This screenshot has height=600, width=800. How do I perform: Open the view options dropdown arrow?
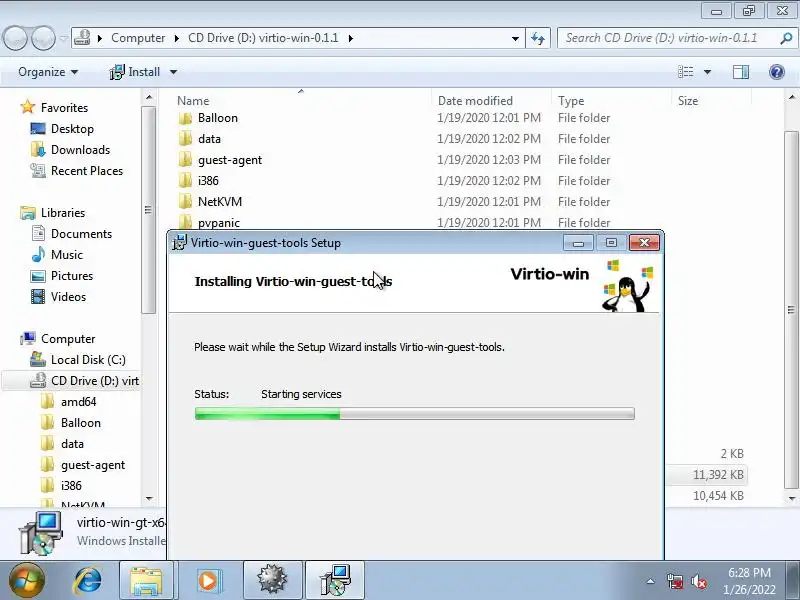pos(707,72)
